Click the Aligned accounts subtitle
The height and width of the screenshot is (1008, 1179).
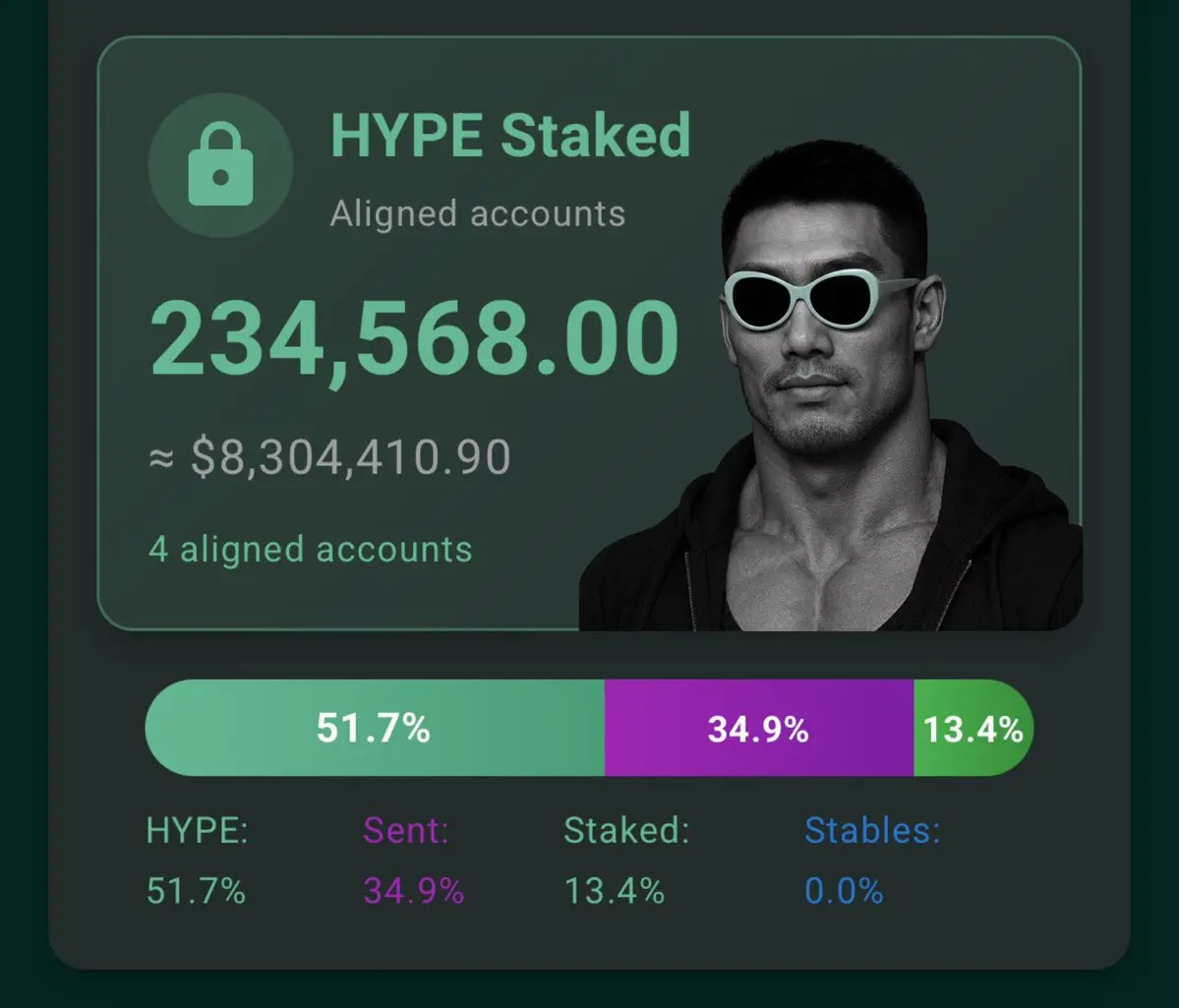(x=477, y=213)
